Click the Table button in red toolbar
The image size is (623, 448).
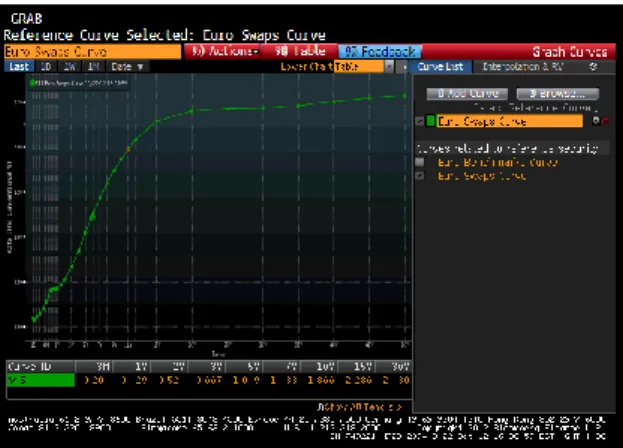tap(300, 51)
